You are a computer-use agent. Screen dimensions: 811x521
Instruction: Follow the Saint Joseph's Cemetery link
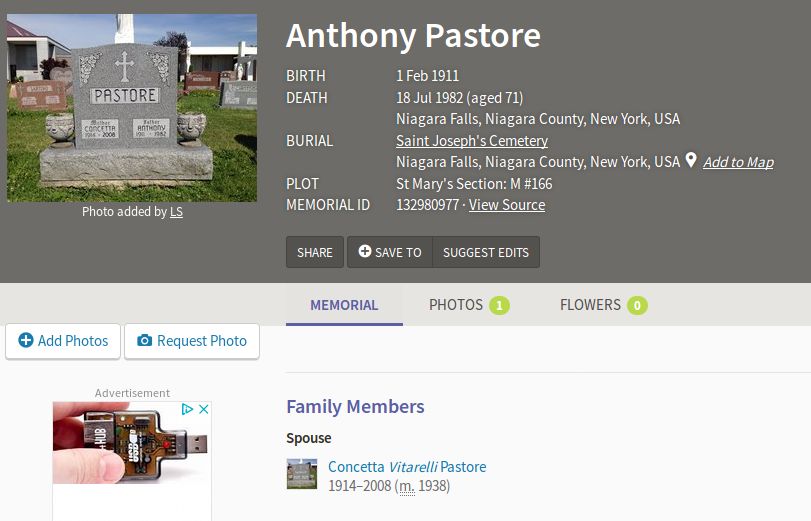tap(472, 141)
